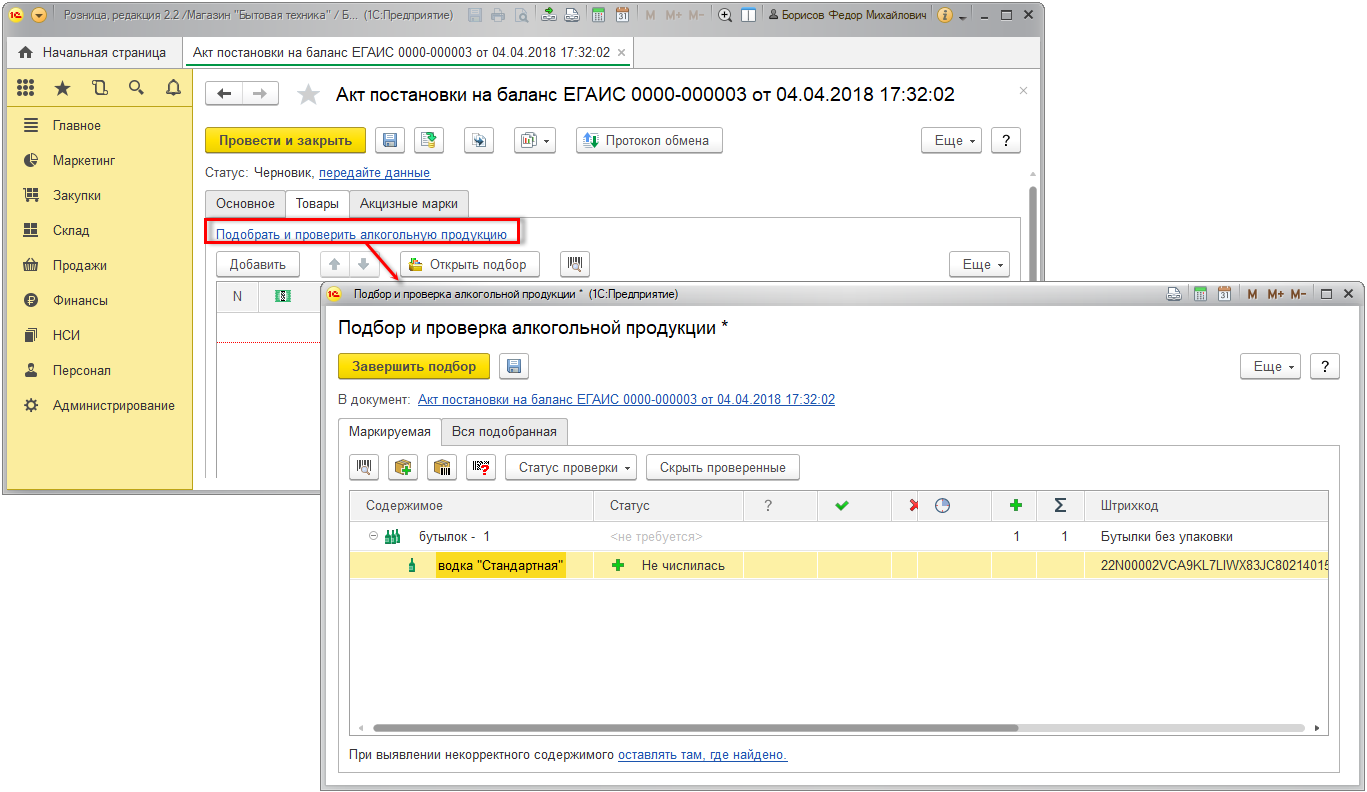
Task: Open calculator in the Подбор dialog title bar
Action: tap(1200, 294)
